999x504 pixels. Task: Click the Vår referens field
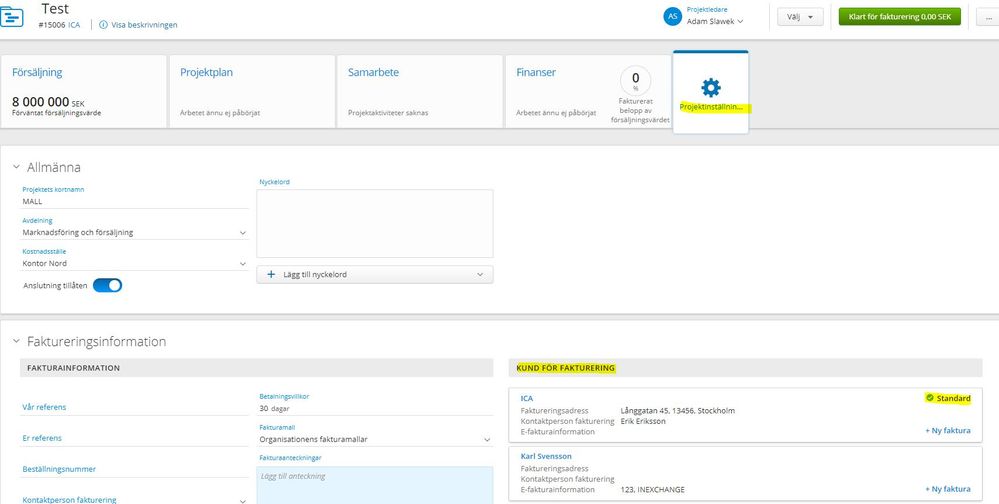(x=134, y=407)
